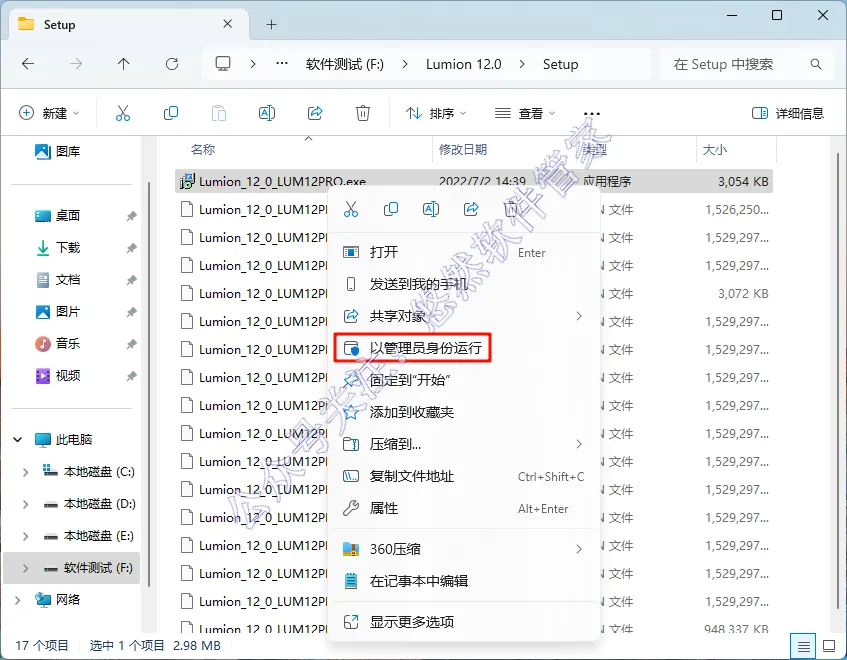Open Share with (共享对象) submenu
The height and width of the screenshot is (660, 847).
(x=465, y=316)
